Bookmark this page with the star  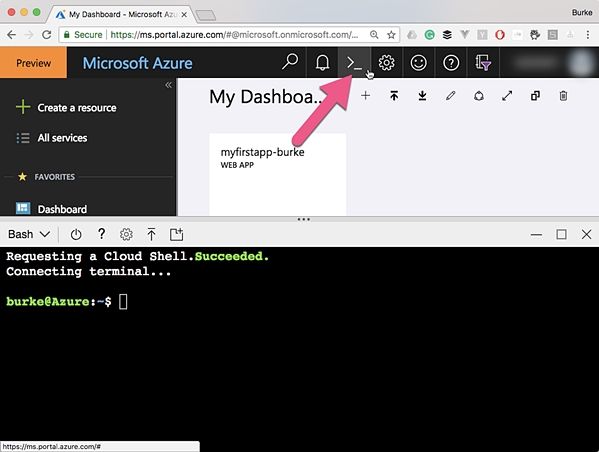(x=391, y=35)
